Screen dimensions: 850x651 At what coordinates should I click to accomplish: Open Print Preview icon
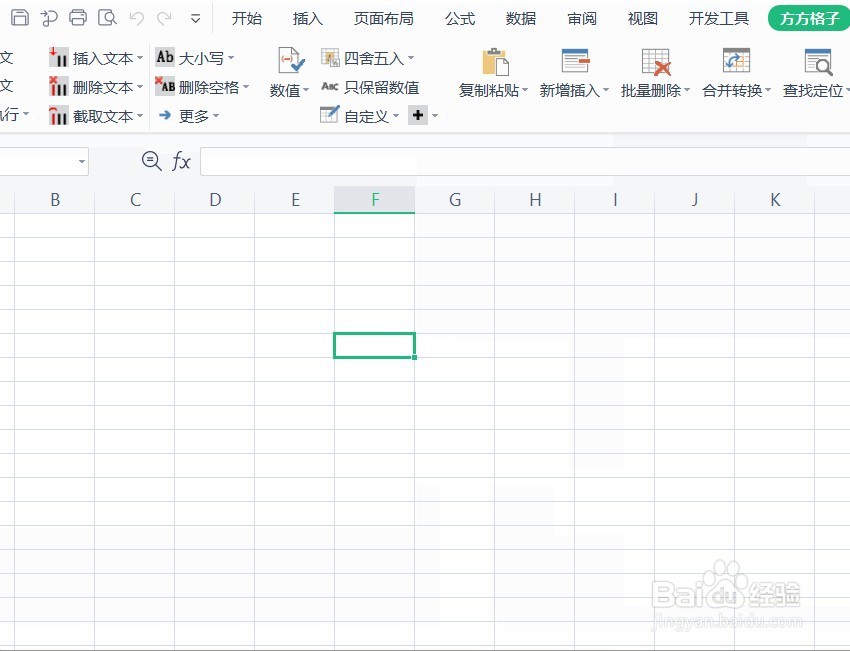107,18
